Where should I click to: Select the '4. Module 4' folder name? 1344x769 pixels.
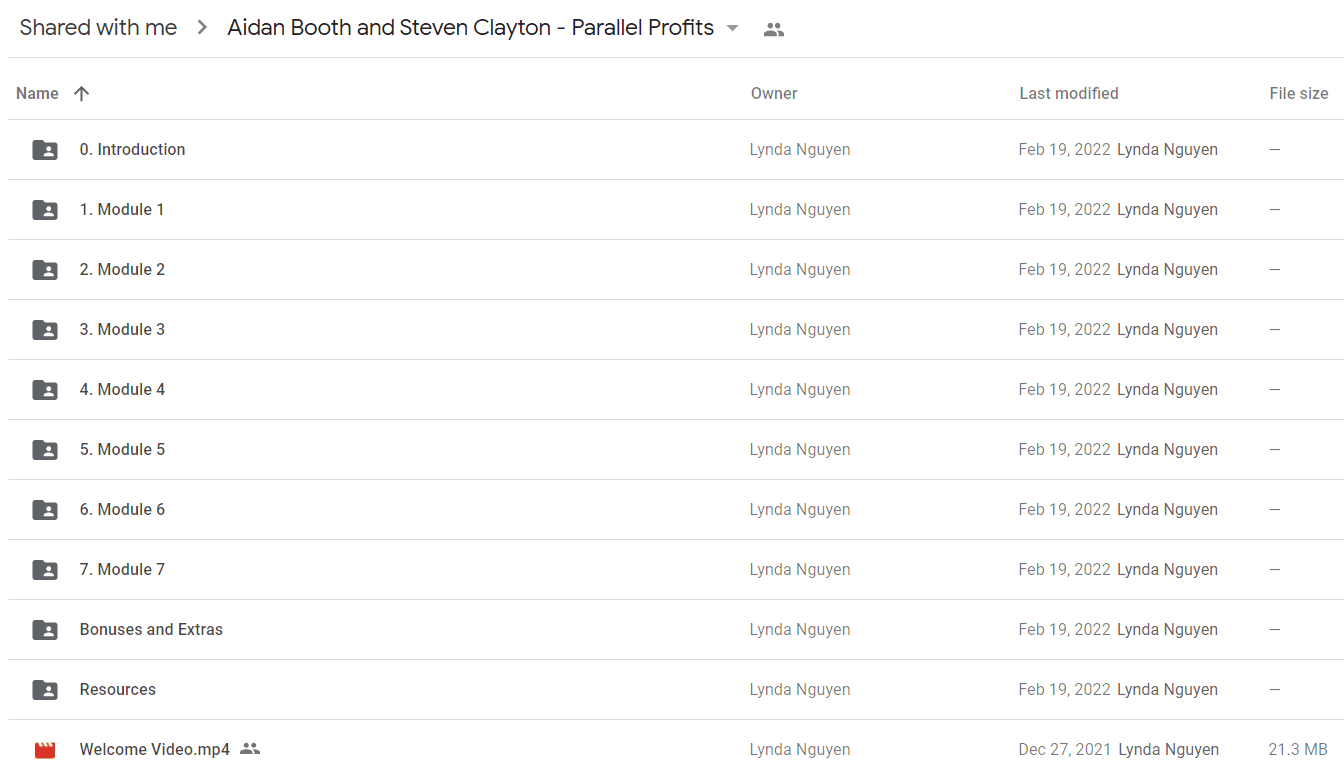point(122,389)
